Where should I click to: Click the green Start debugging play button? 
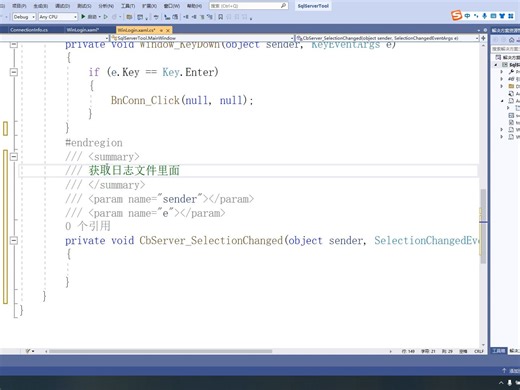coord(83,16)
